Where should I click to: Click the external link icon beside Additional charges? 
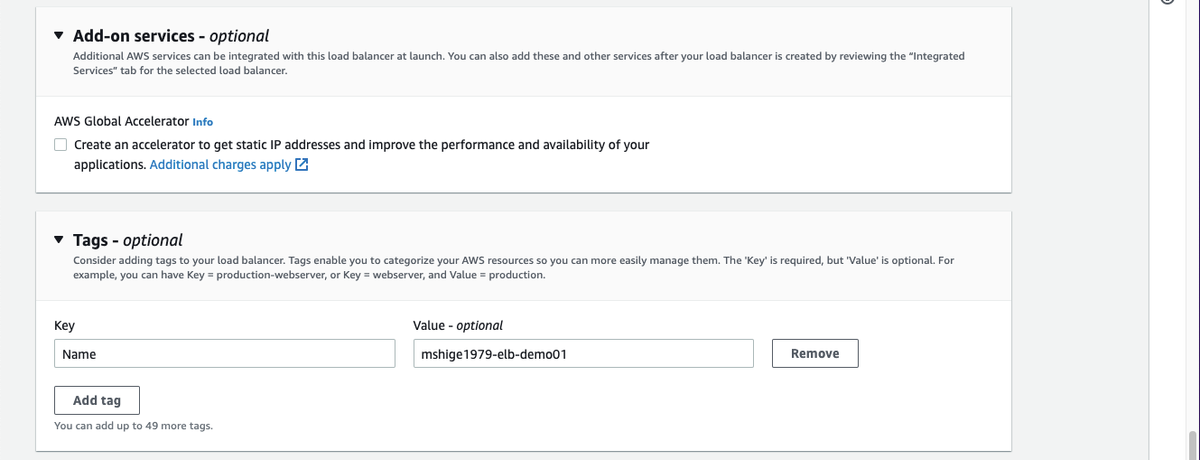[301, 165]
